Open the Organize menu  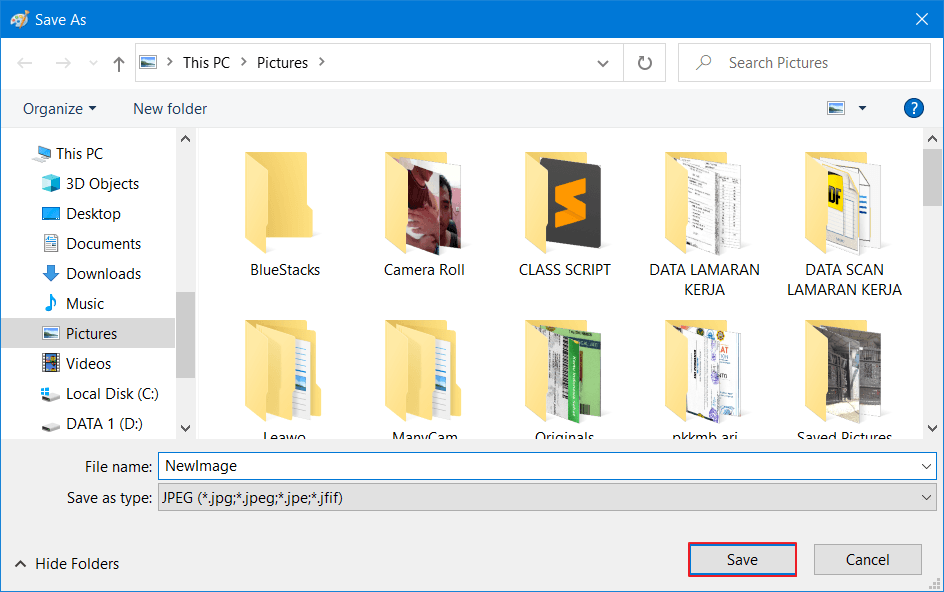(60, 108)
